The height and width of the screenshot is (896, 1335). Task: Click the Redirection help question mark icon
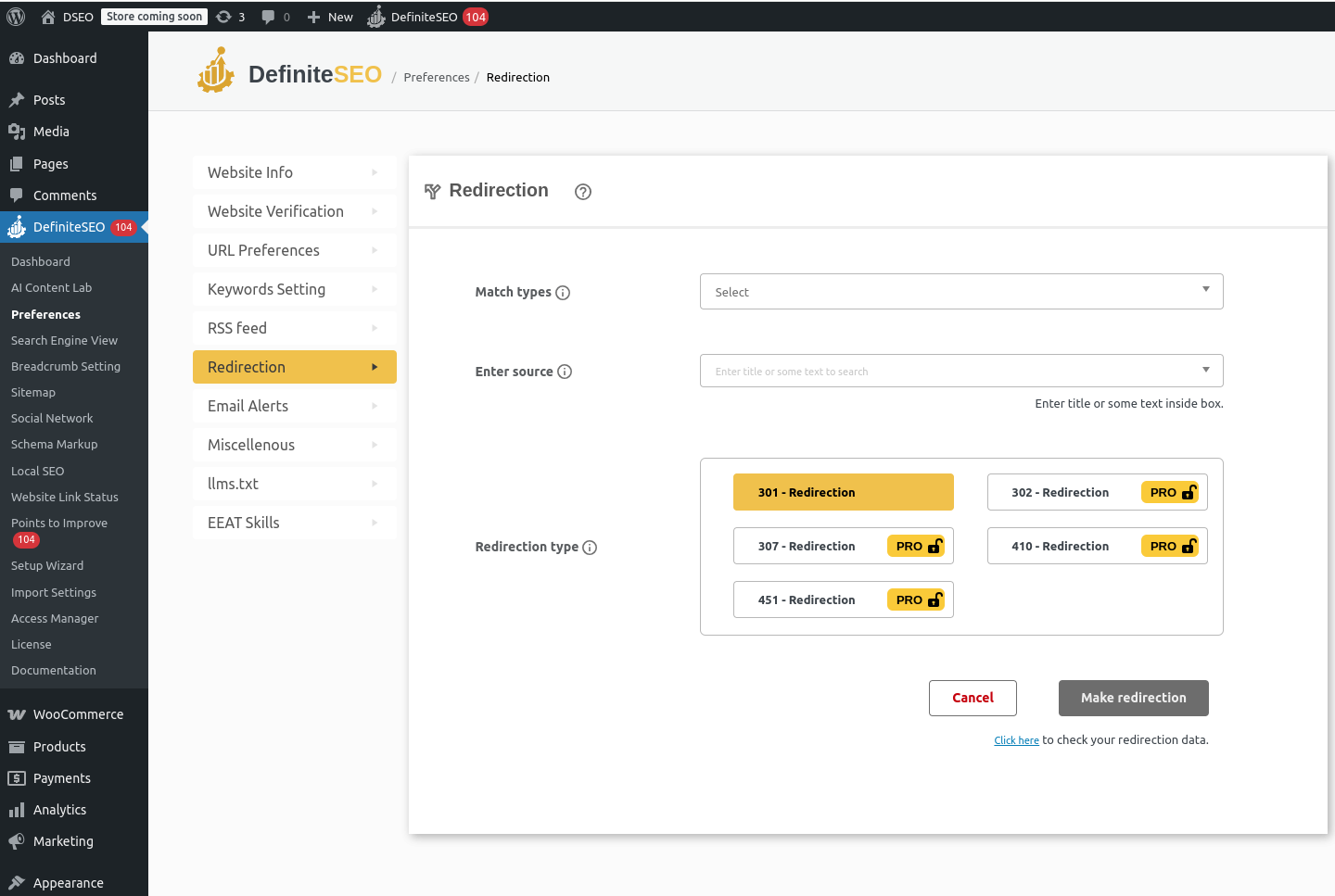[x=582, y=192]
